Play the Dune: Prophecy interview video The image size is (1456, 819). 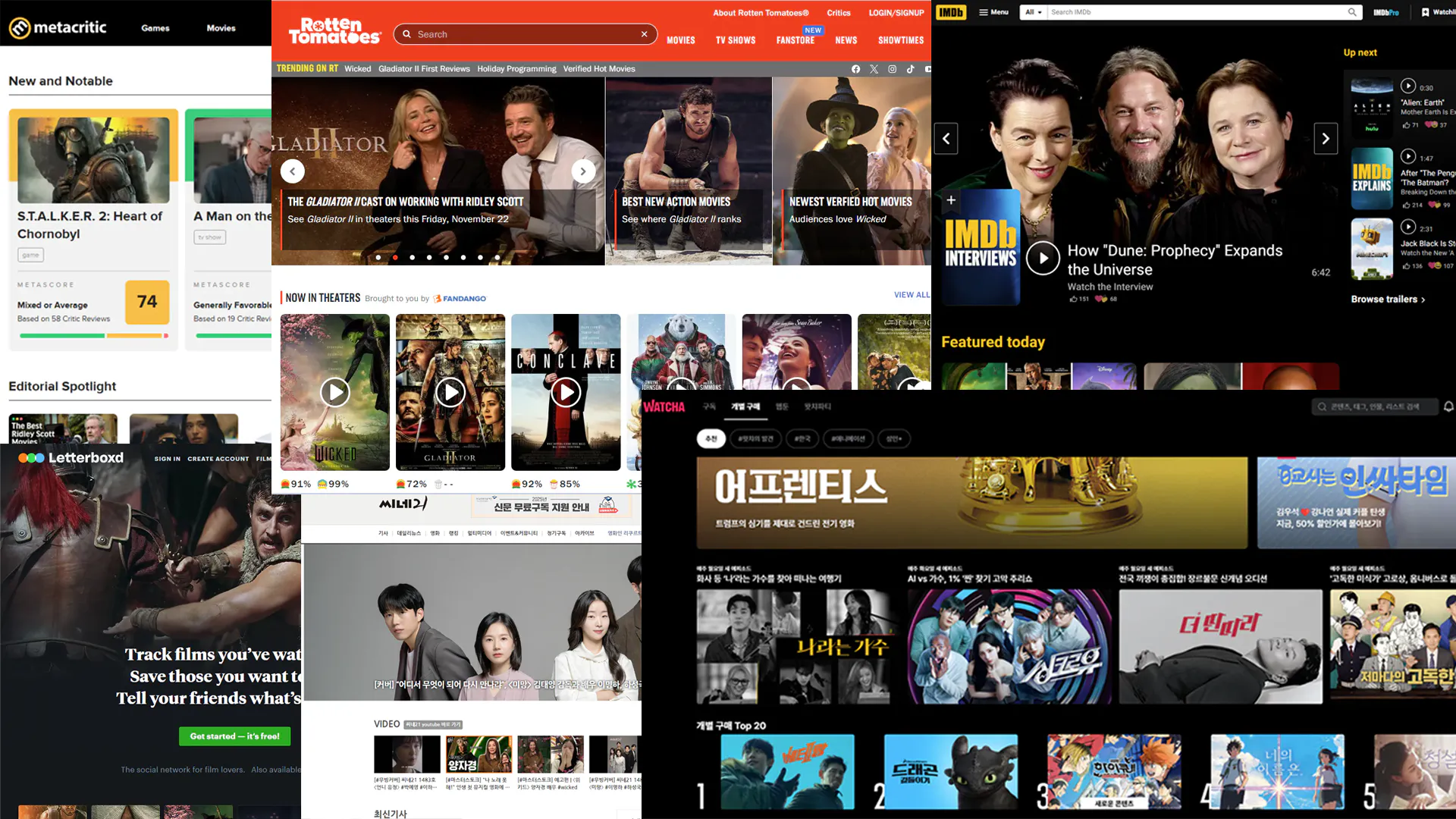pos(1043,259)
